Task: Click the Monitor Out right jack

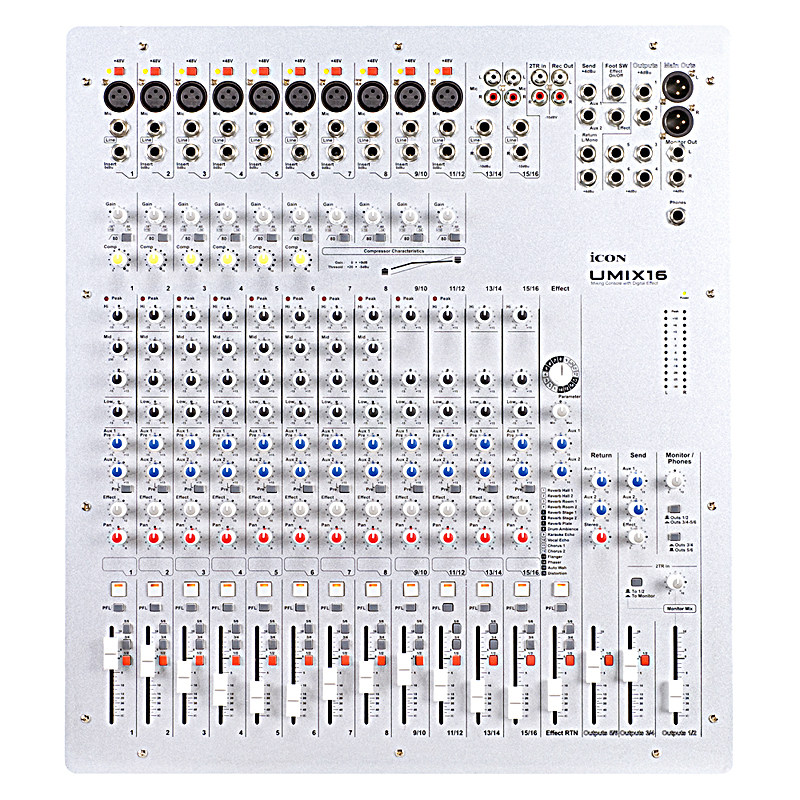Action: 677,177
